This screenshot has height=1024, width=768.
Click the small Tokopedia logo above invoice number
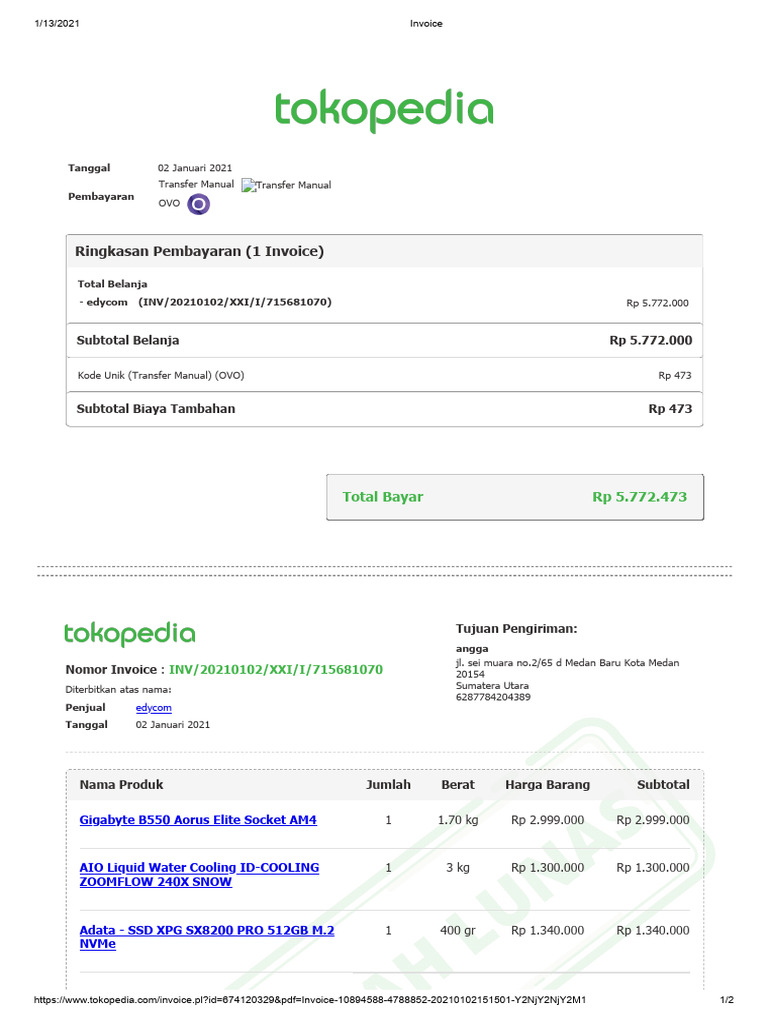129,633
